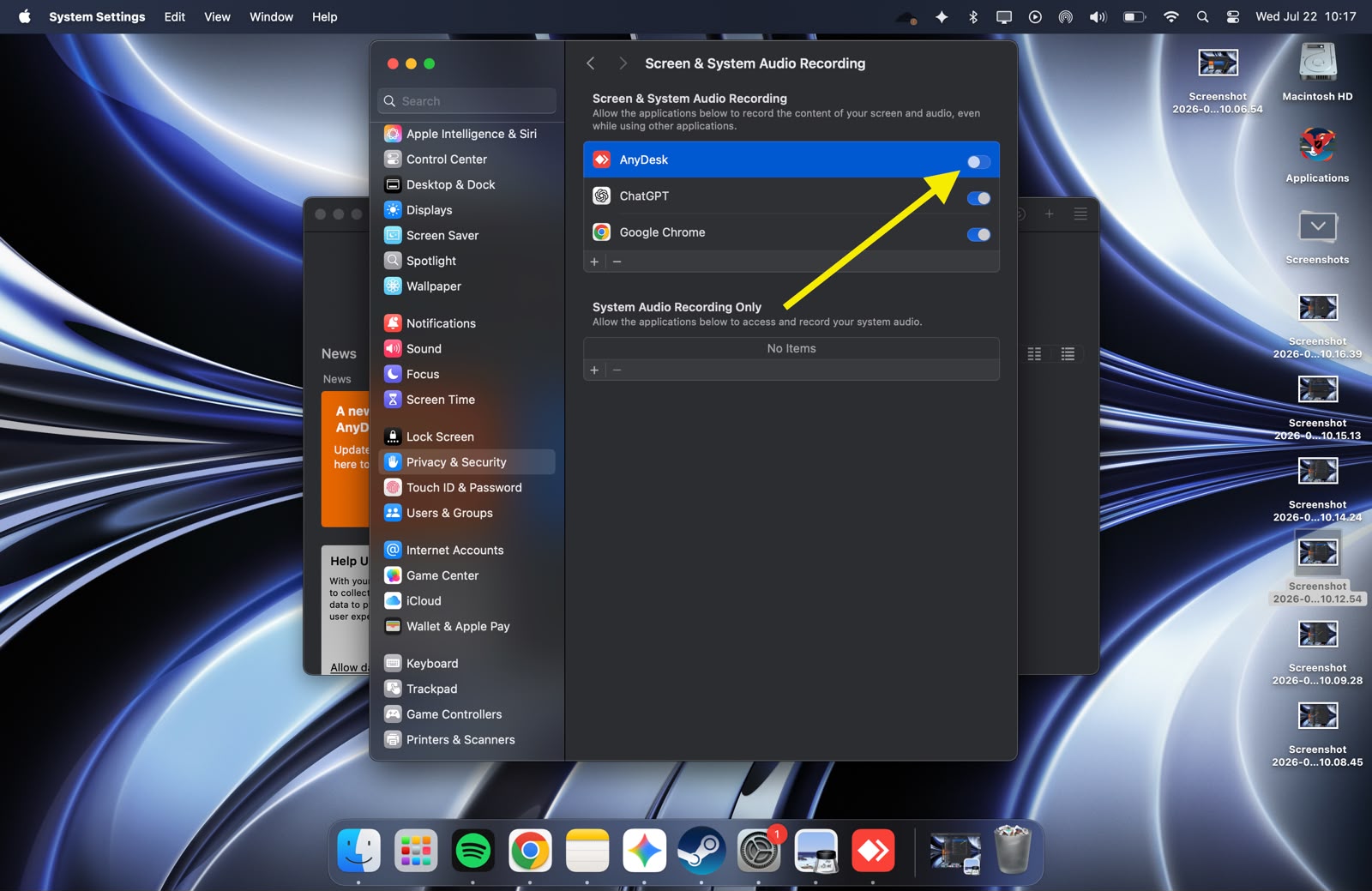Viewport: 1372px width, 891px height.
Task: Open Keyboard settings
Action: point(466,664)
